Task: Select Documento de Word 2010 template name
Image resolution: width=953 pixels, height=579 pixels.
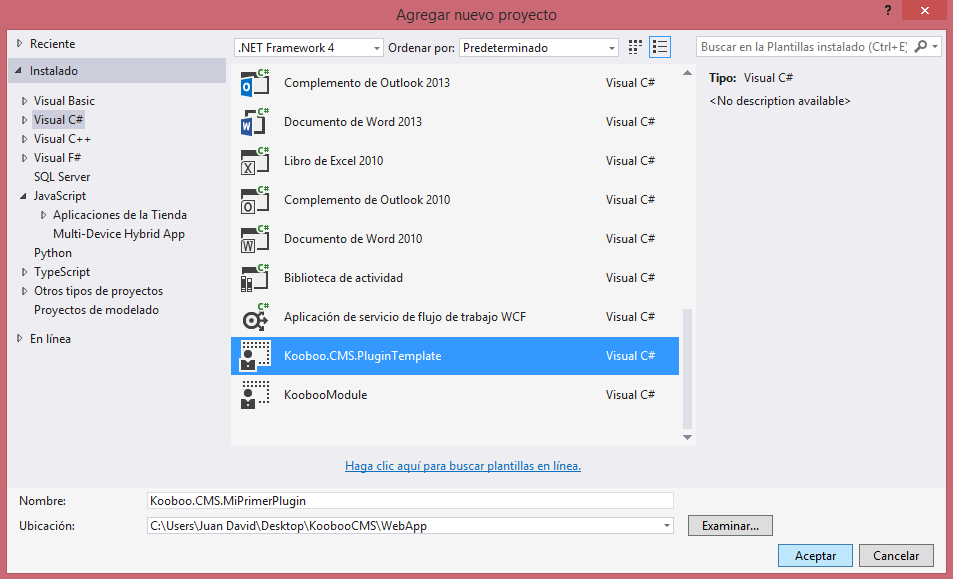Action: pyautogui.click(x=353, y=239)
